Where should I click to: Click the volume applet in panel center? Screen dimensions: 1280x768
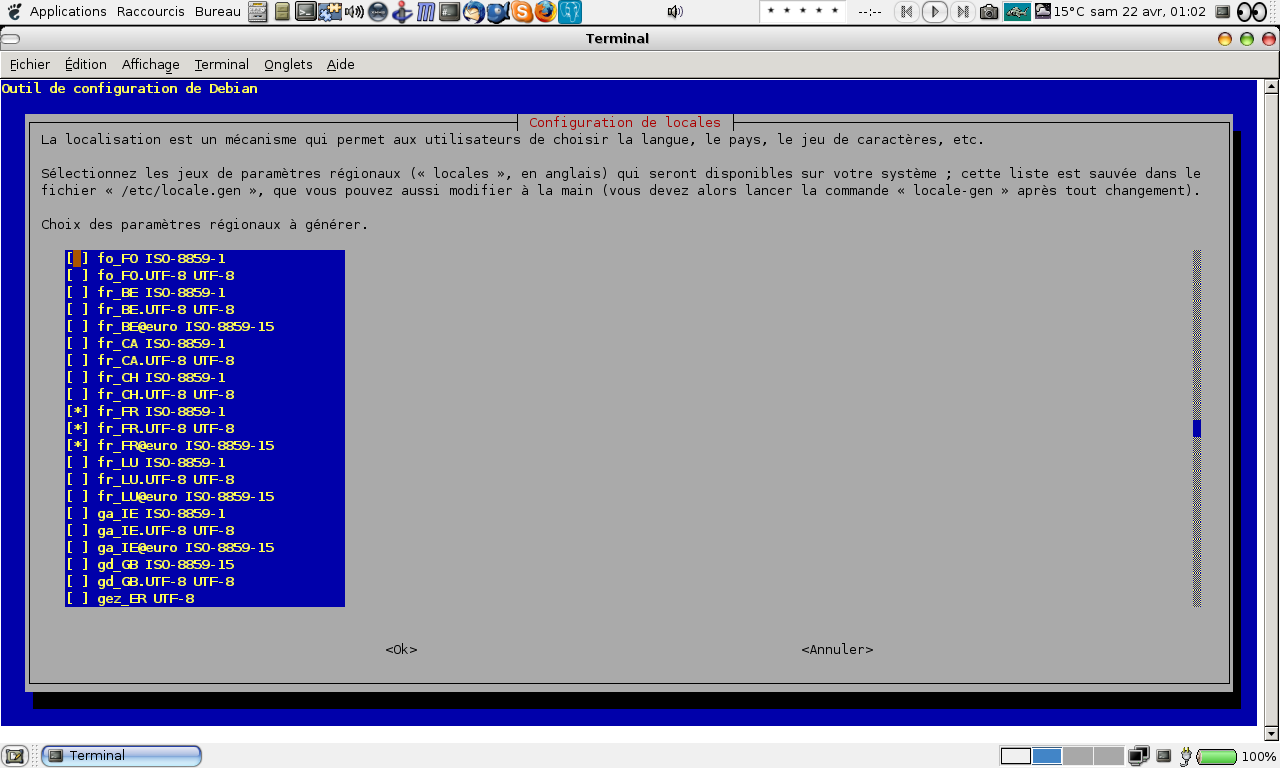click(675, 12)
